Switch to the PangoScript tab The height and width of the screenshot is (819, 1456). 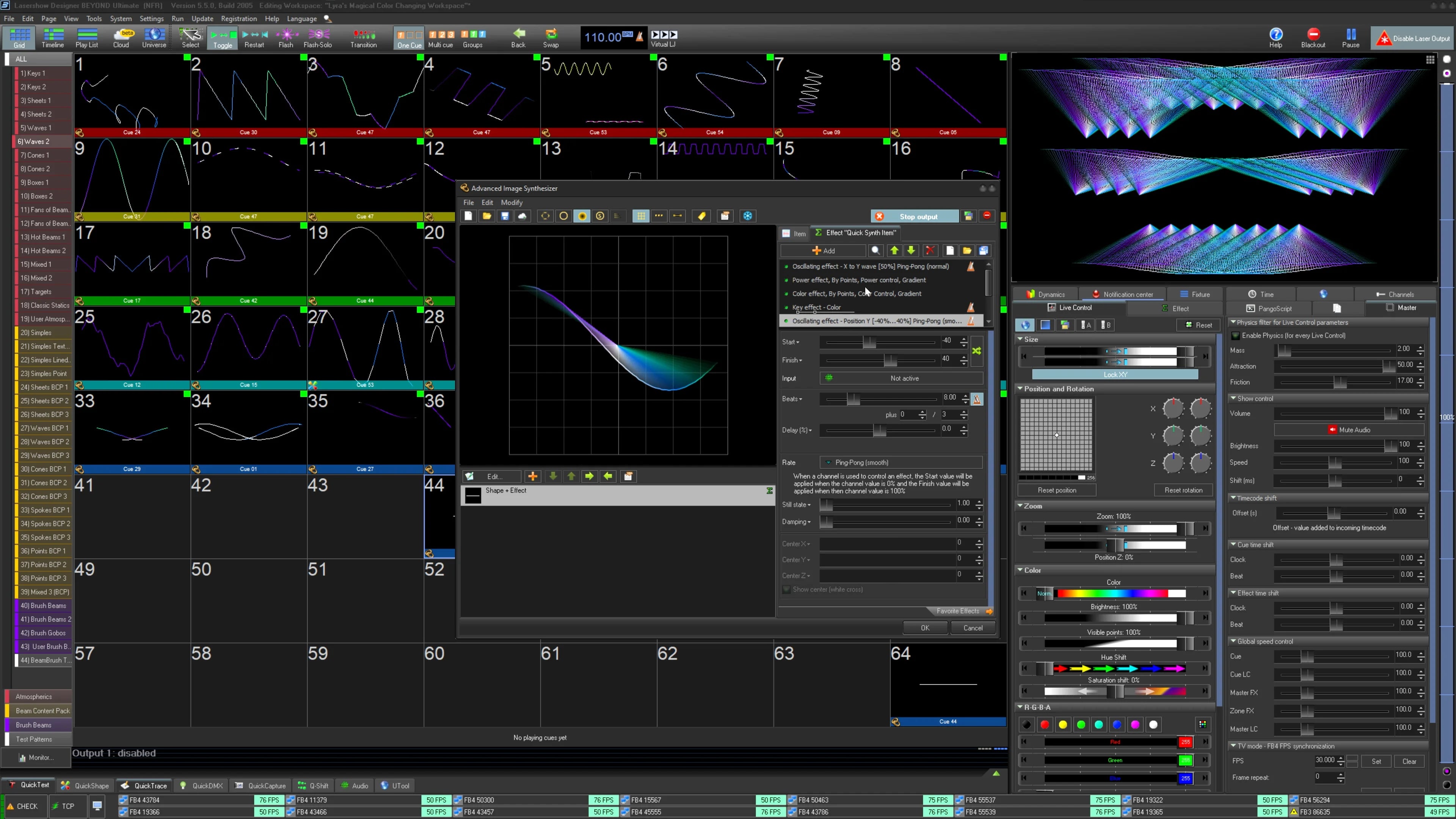click(1269, 309)
